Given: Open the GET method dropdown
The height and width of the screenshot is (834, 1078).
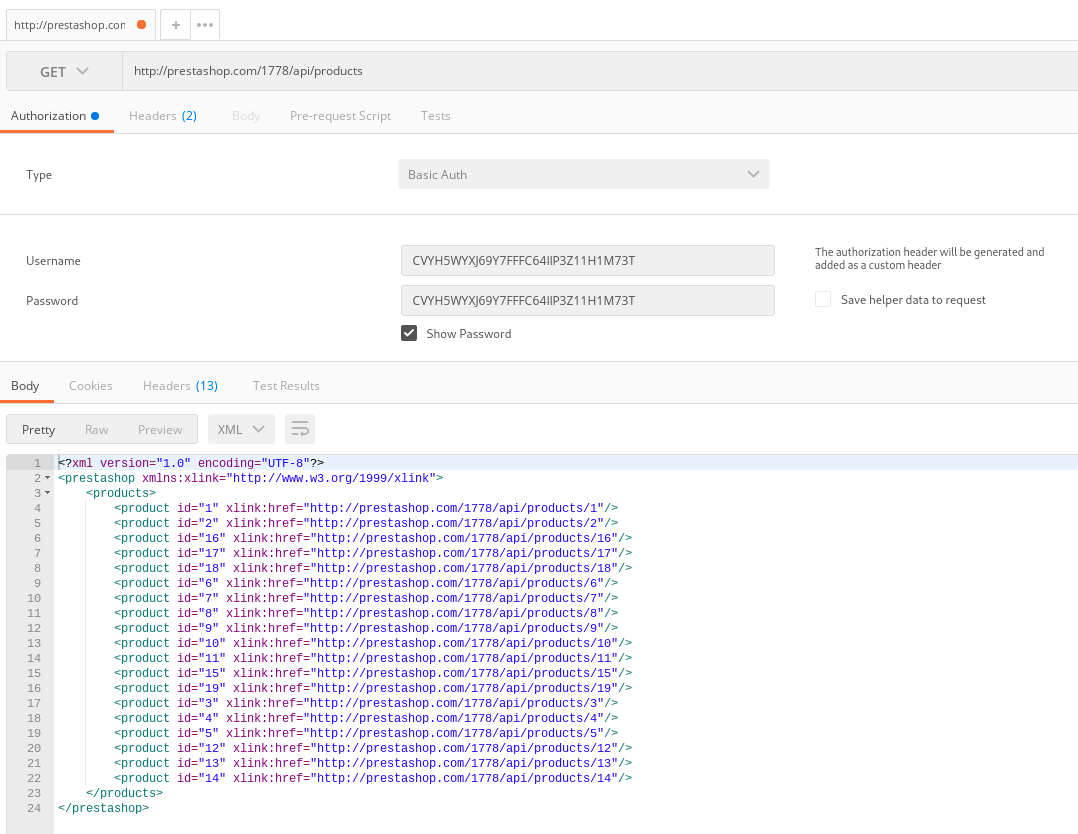Looking at the screenshot, I should coord(62,71).
